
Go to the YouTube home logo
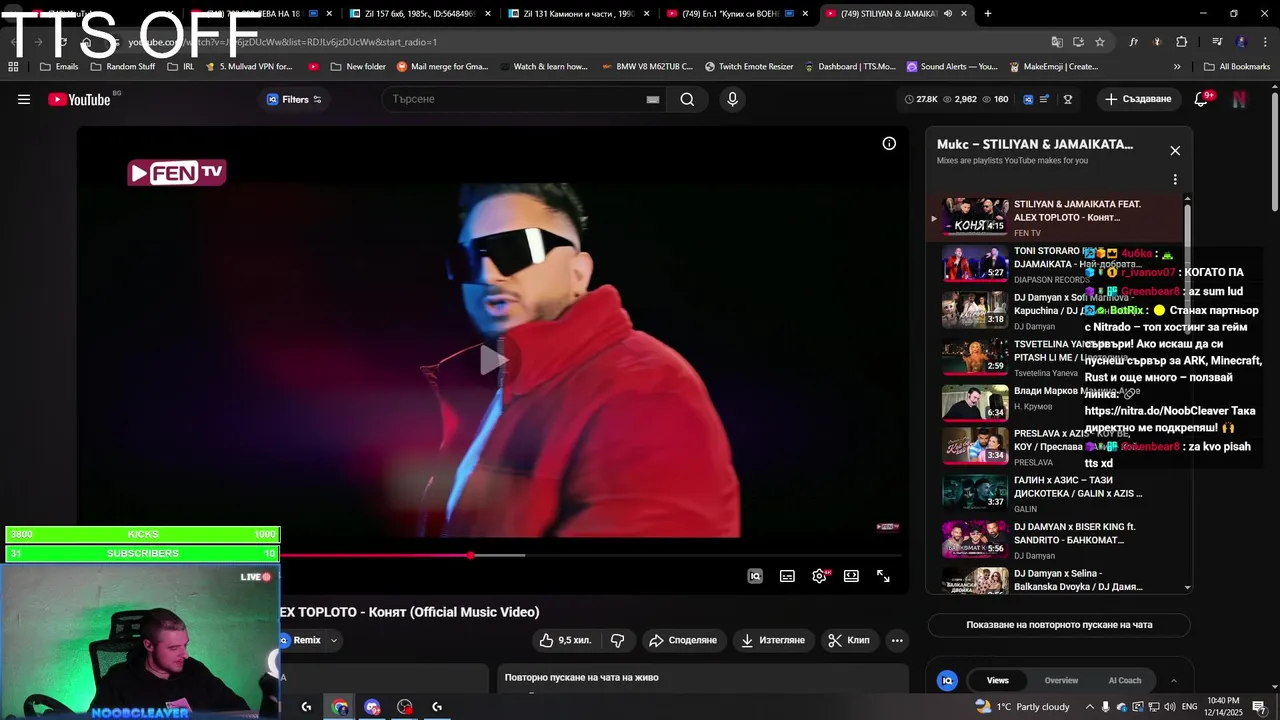tap(79, 99)
